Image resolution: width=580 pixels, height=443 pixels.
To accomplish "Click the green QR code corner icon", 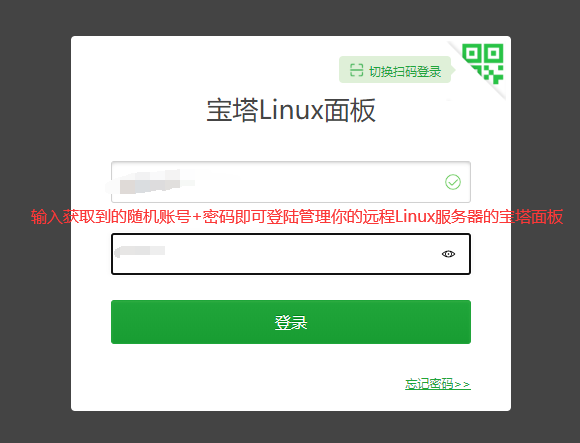I will tap(482, 64).
